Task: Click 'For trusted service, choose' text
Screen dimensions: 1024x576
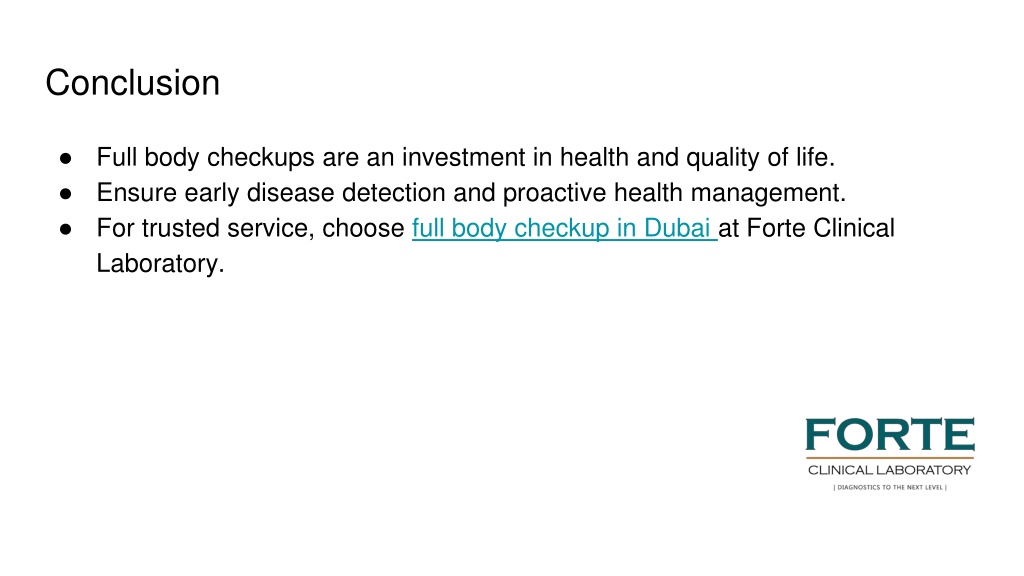Action: [251, 228]
